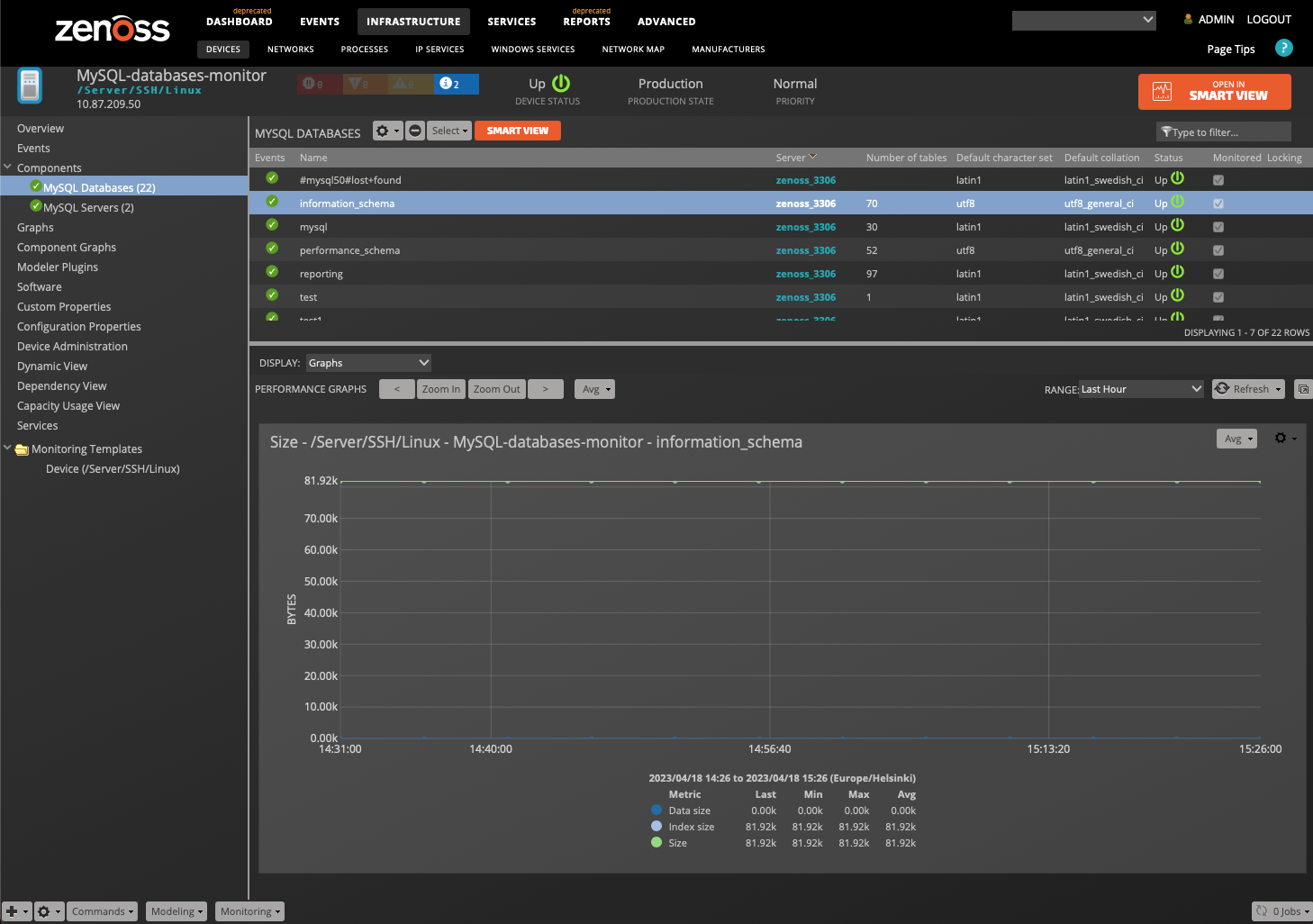Toggle Monitored checkbox for information_schema

[x=1218, y=204]
